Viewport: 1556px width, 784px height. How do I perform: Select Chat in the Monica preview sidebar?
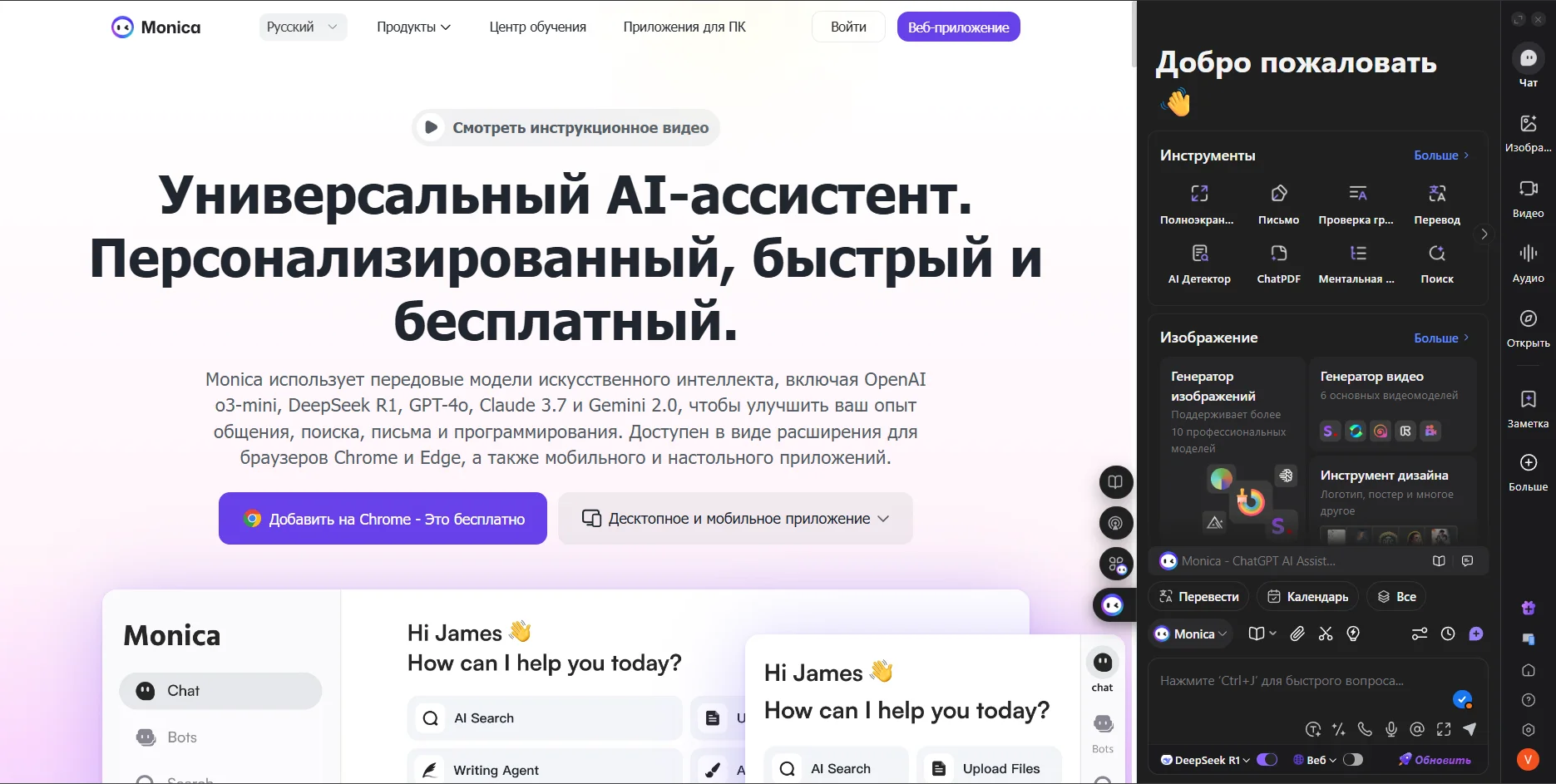click(x=220, y=691)
